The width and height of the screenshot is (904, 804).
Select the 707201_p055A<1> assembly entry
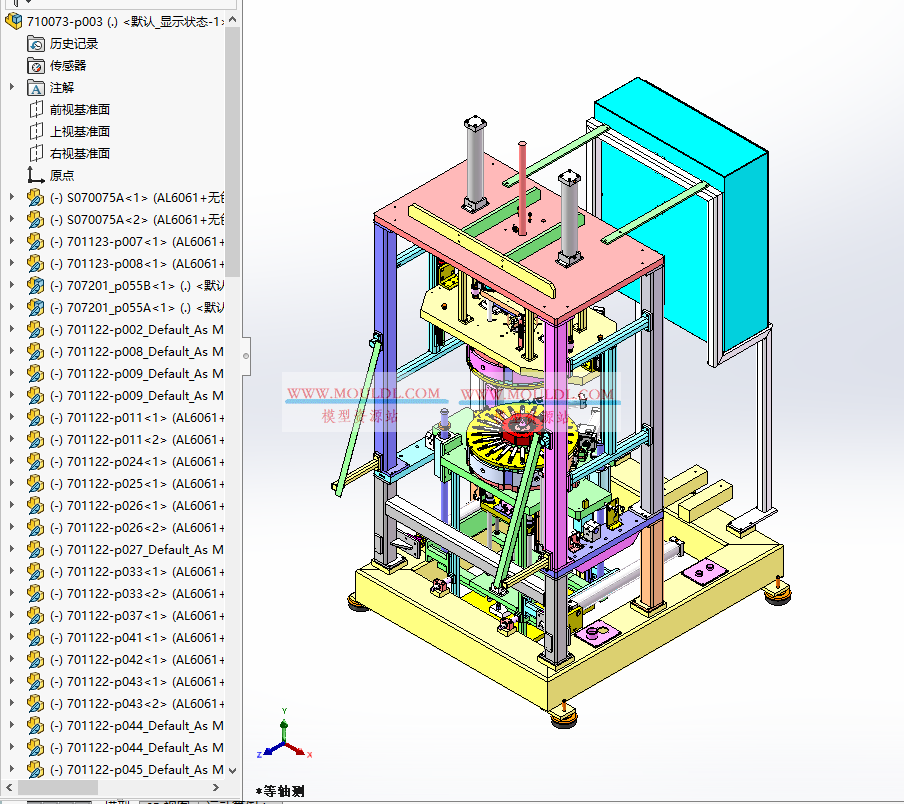pyautogui.click(x=130, y=307)
